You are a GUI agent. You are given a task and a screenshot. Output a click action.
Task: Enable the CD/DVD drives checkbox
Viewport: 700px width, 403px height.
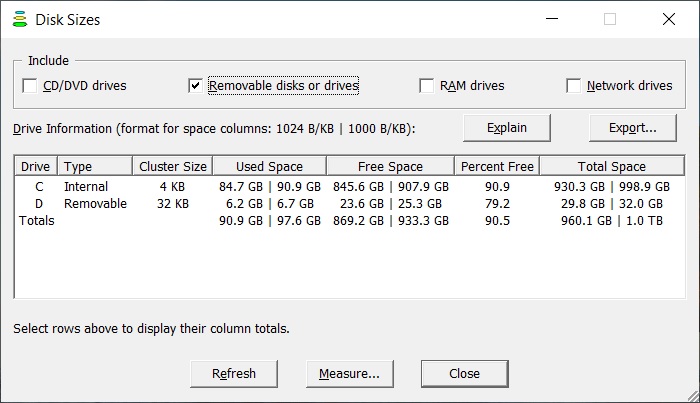(29, 85)
